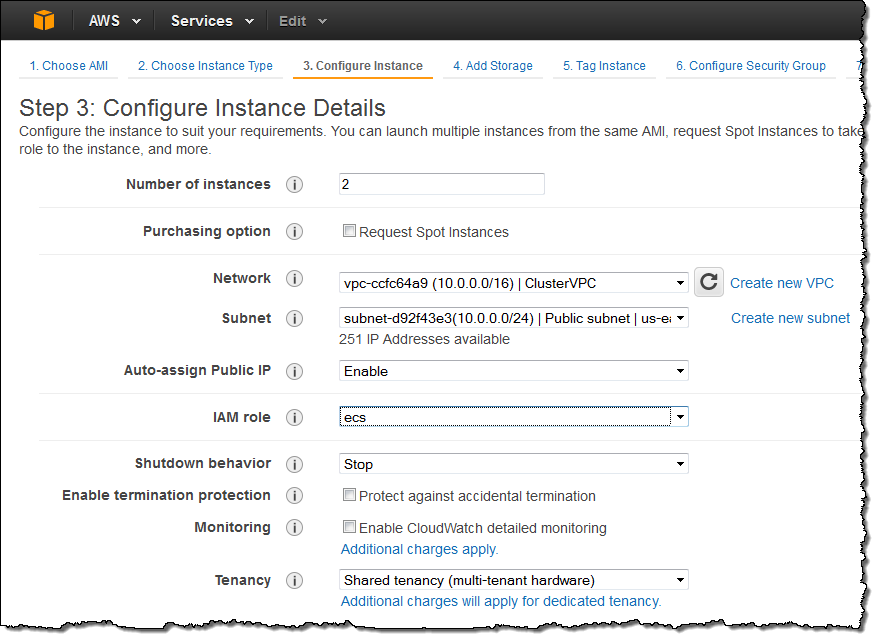Click info icon next to Subnet label
This screenshot has height=639, width=877.
294,319
